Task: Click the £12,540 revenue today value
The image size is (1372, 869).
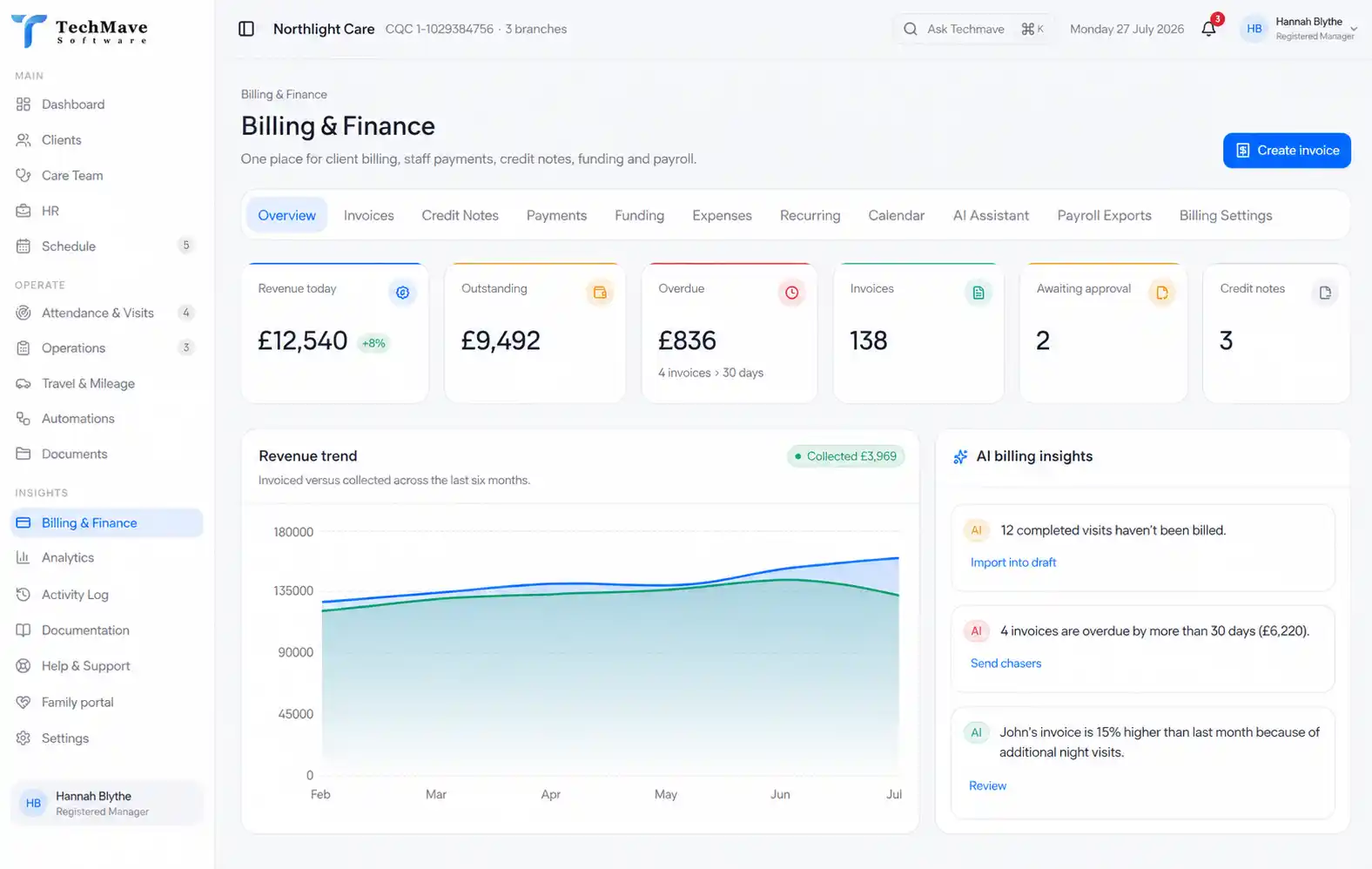Action: click(x=302, y=340)
